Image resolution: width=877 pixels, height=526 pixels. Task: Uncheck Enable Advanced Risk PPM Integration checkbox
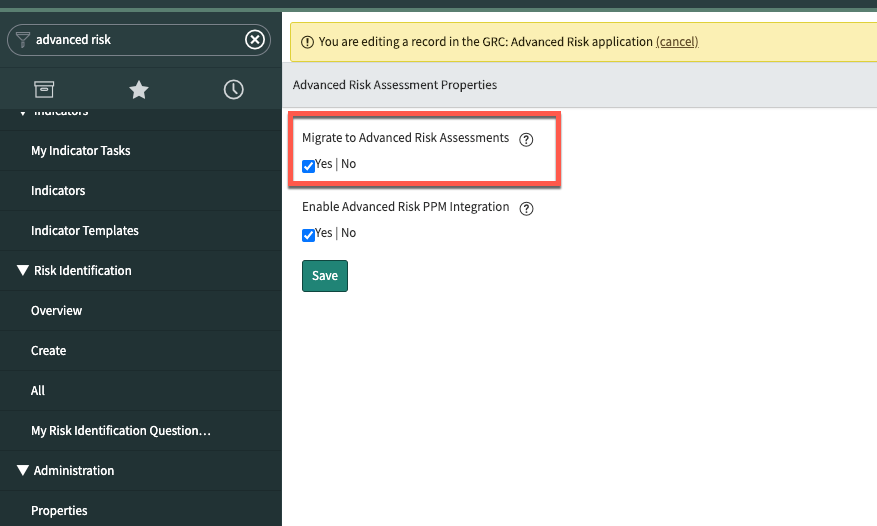click(x=308, y=235)
